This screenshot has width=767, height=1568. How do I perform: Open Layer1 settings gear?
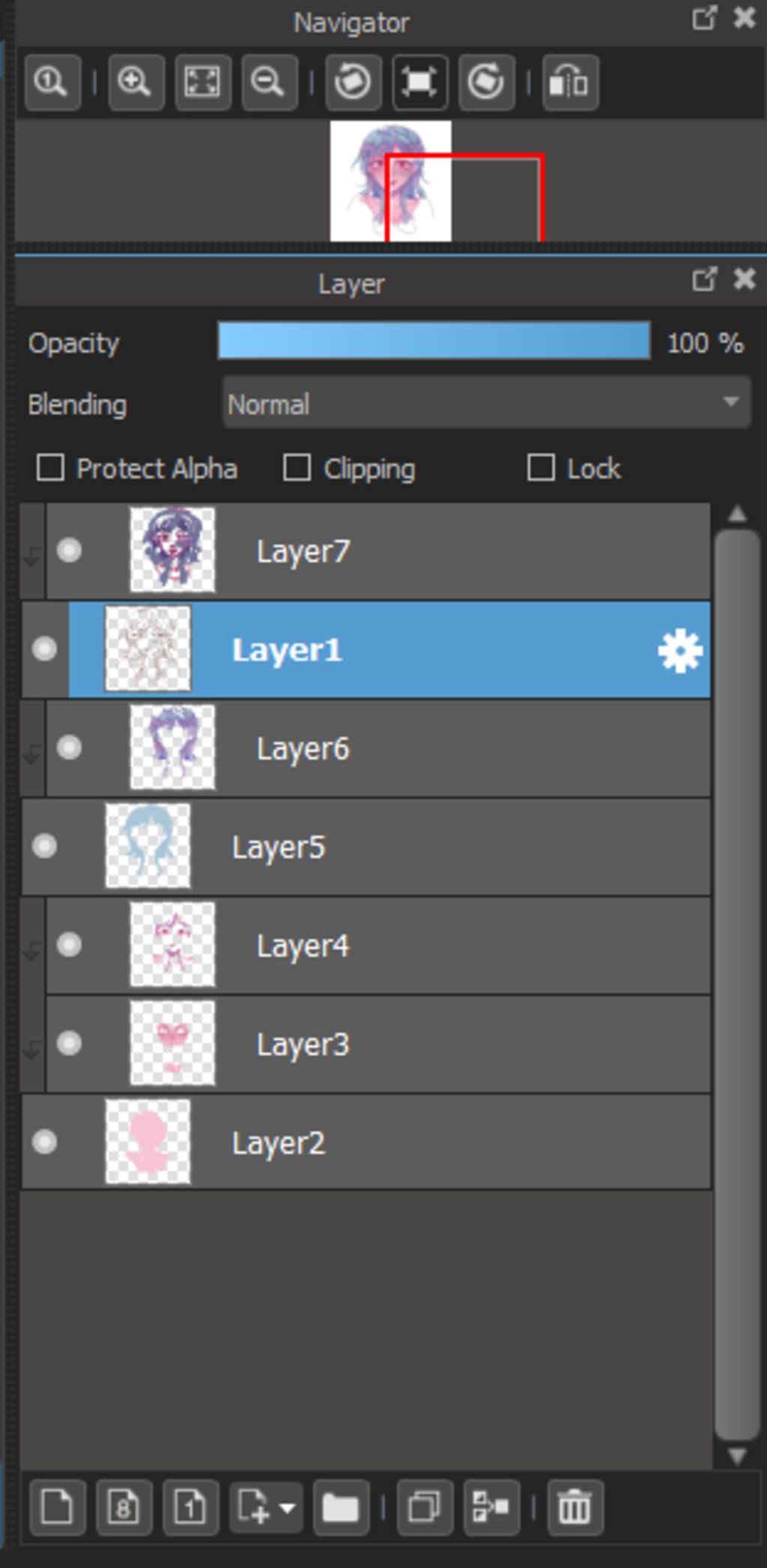click(680, 651)
